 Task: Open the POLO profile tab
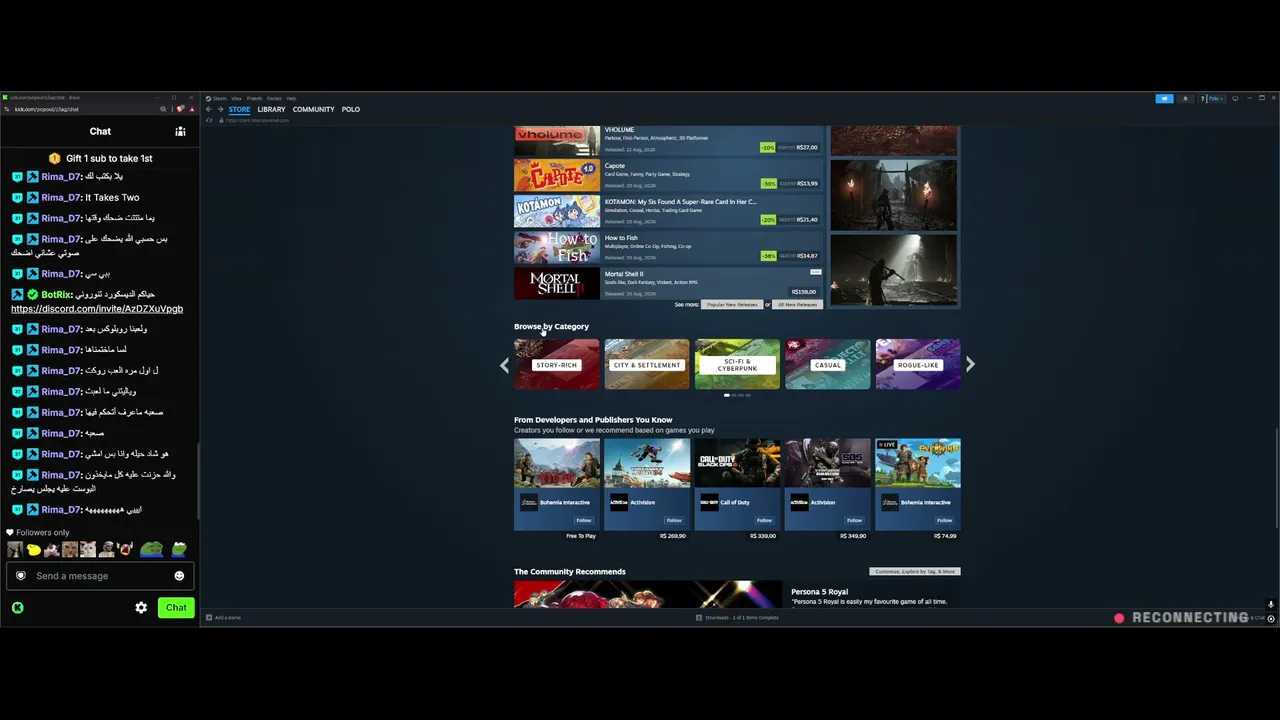point(350,109)
